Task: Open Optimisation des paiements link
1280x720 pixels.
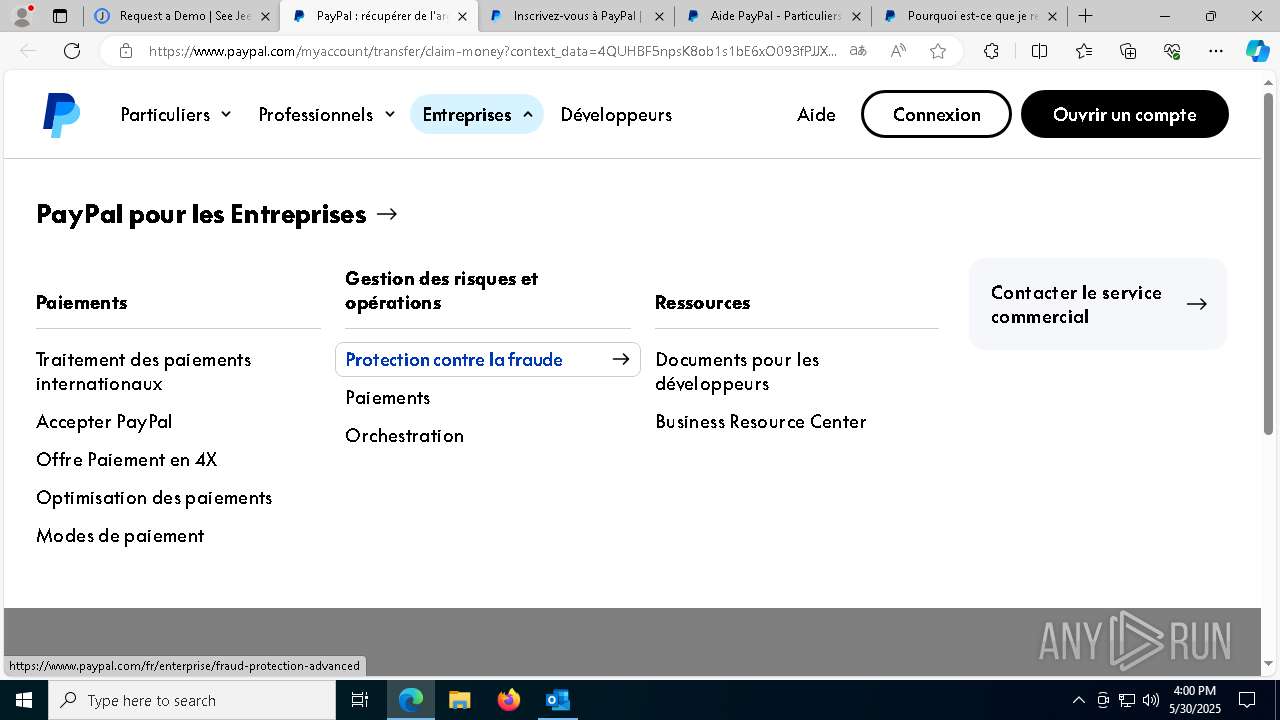Action: pyautogui.click(x=154, y=497)
